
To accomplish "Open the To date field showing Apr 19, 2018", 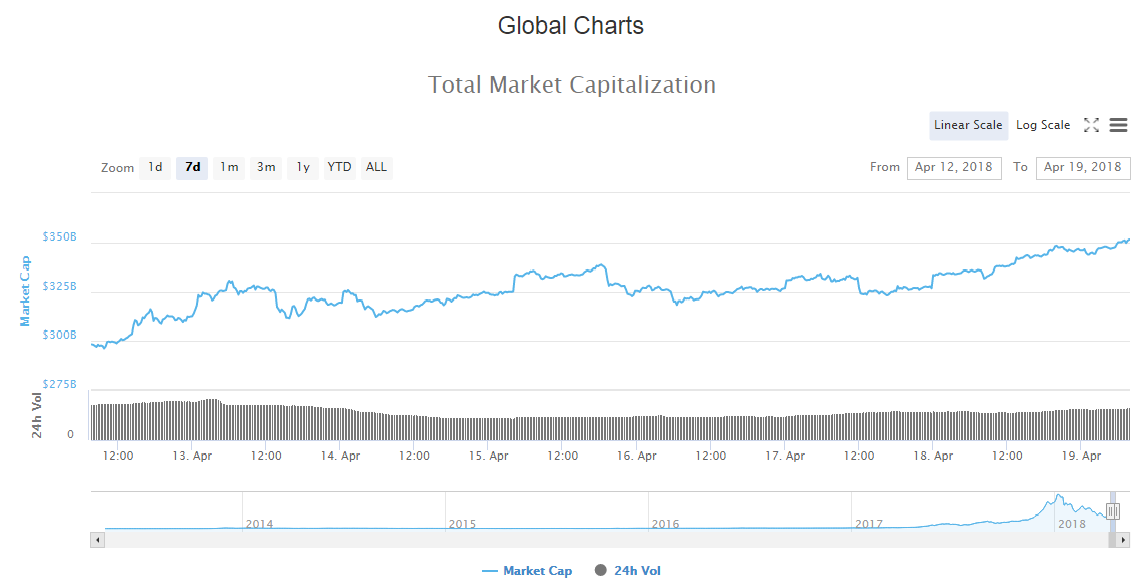I will [1083, 167].
